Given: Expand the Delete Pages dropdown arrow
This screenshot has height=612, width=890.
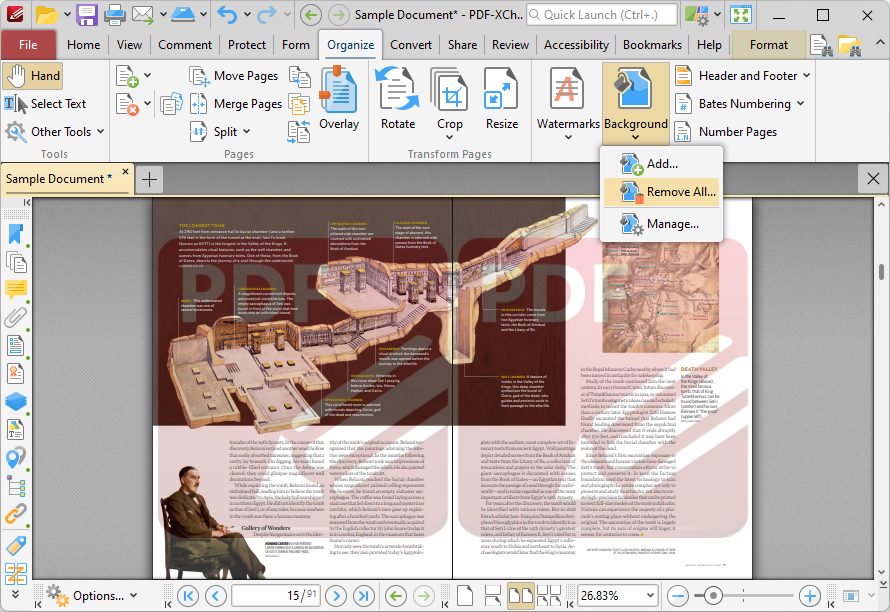Looking at the screenshot, I should [x=148, y=103].
